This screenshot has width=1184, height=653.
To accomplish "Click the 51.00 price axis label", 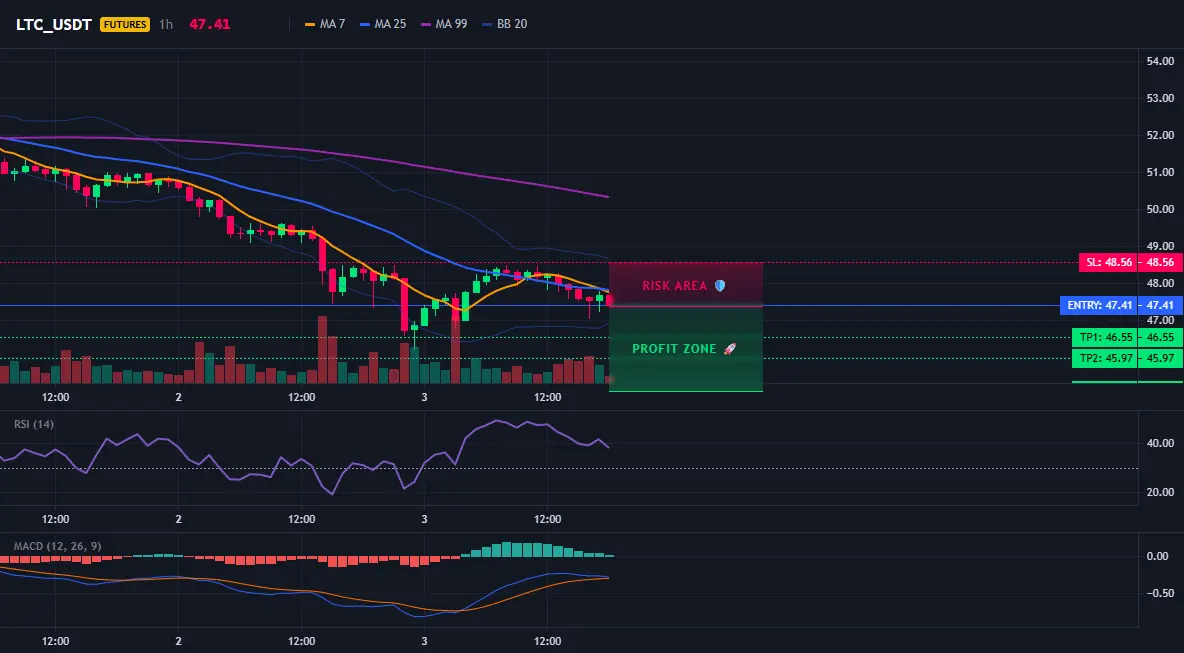I will click(1160, 172).
